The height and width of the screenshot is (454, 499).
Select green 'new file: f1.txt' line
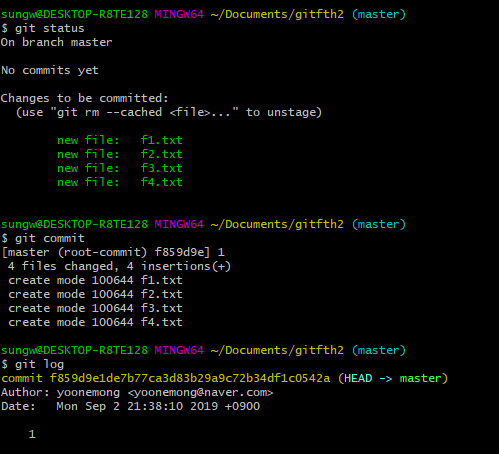(120, 140)
